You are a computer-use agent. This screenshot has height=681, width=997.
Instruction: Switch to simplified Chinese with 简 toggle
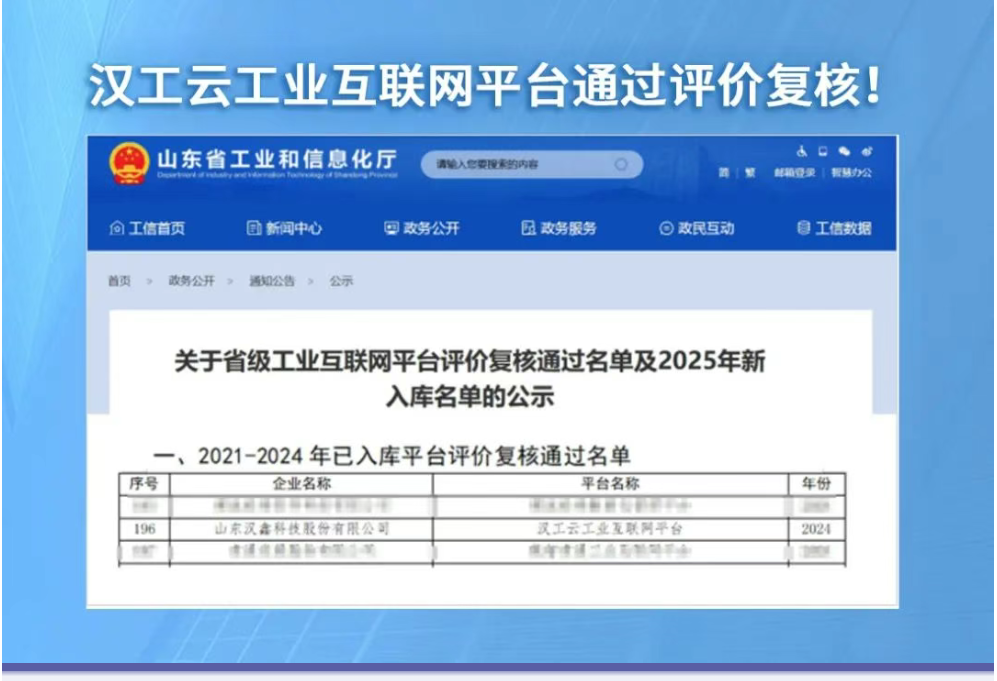pos(722,170)
